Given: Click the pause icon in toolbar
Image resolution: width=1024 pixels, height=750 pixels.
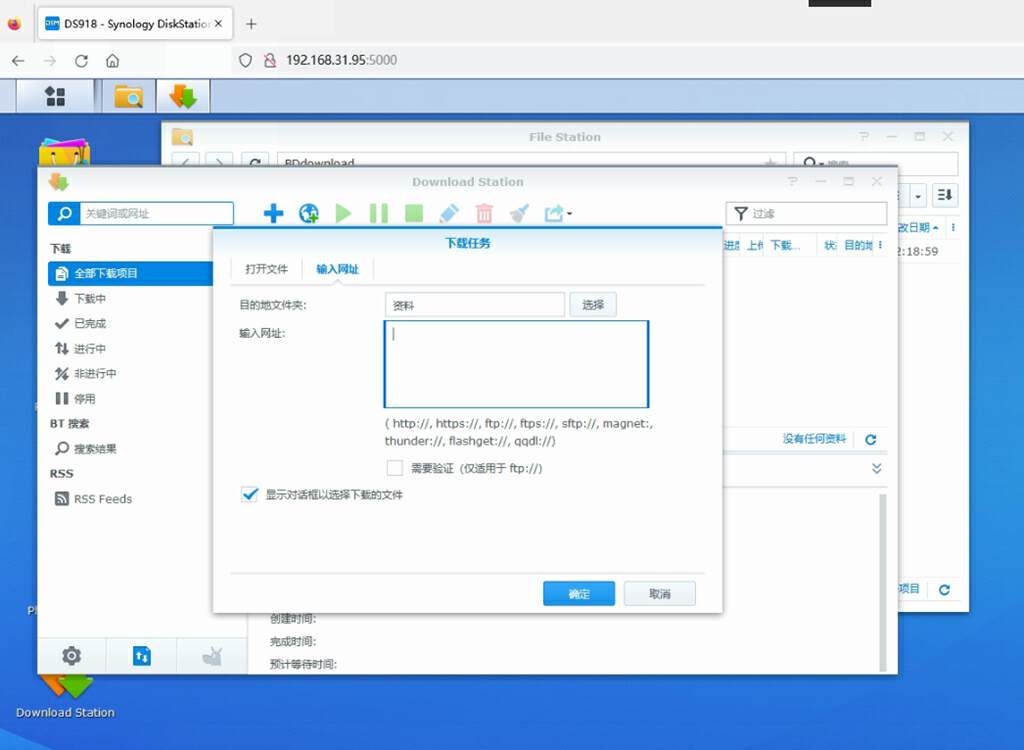Looking at the screenshot, I should (x=378, y=213).
